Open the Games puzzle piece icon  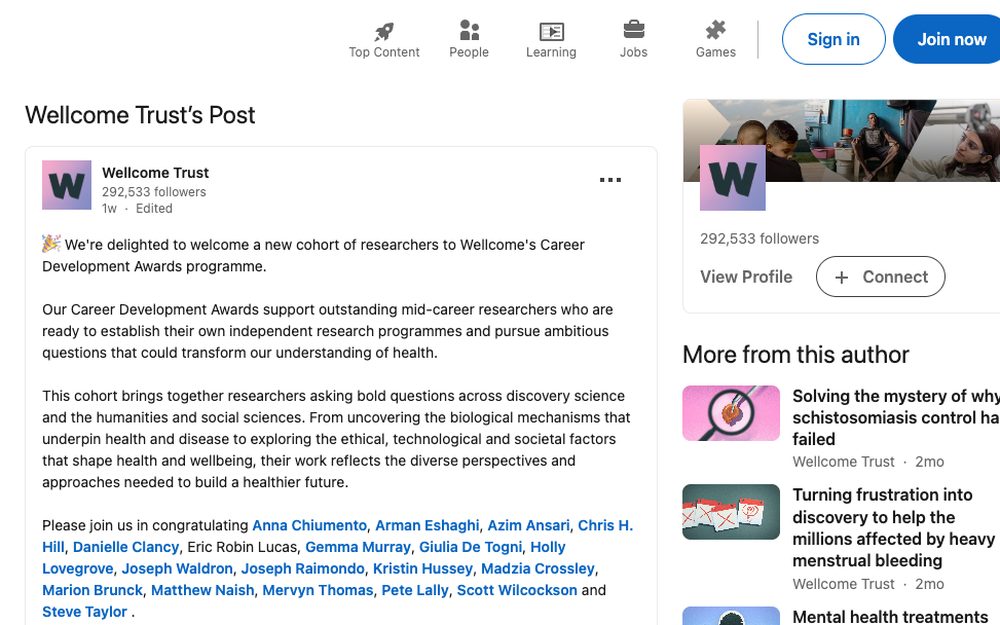coord(716,30)
